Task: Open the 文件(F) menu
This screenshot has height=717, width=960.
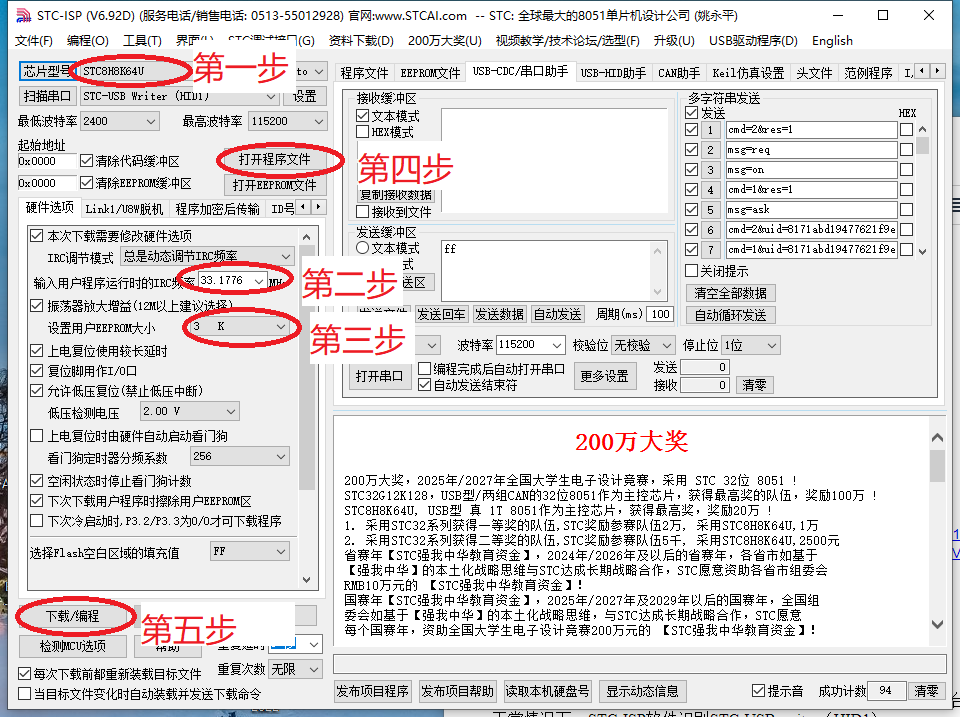Action: coord(34,41)
